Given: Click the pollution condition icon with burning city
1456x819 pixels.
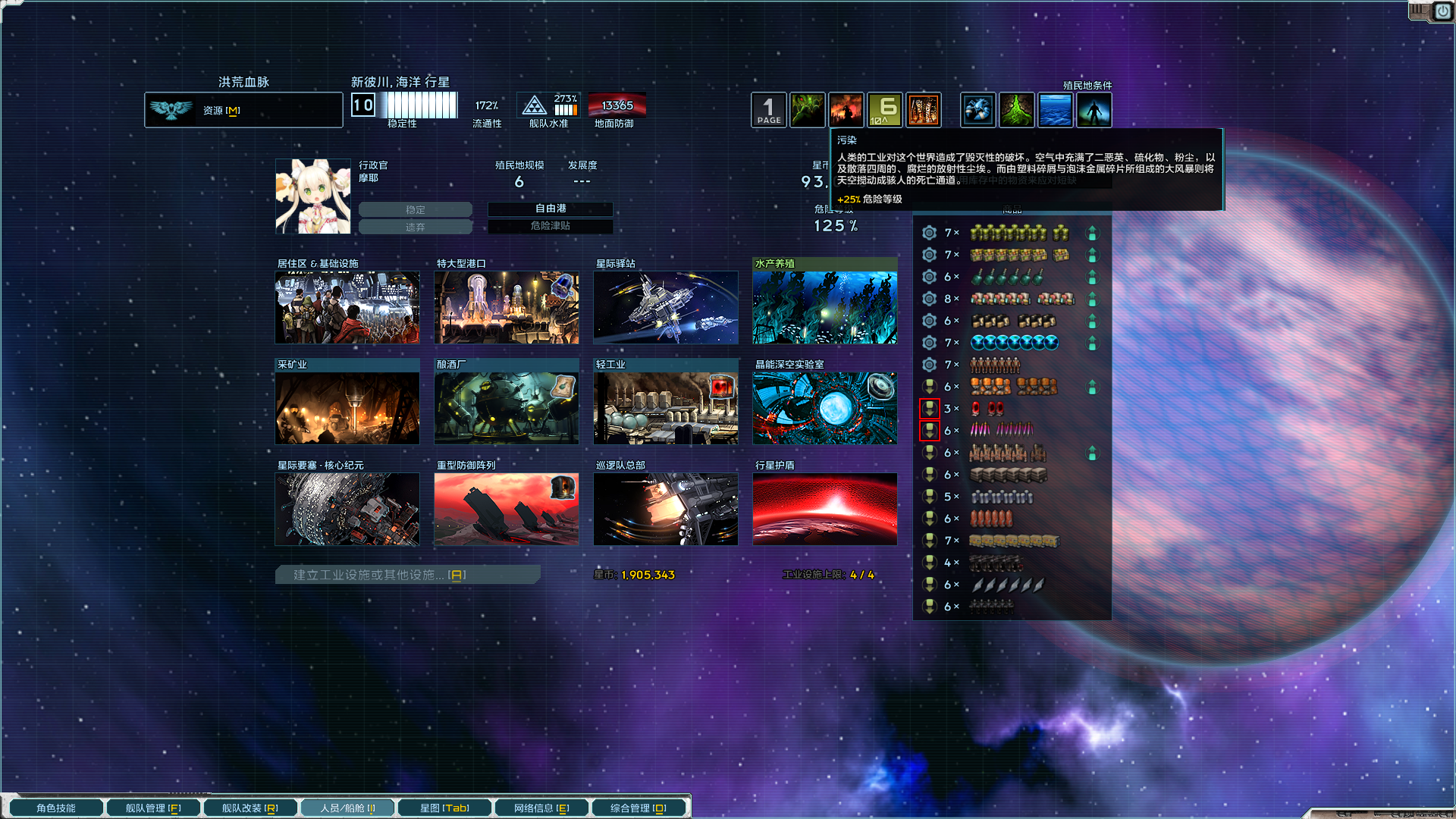Looking at the screenshot, I should point(846,110).
